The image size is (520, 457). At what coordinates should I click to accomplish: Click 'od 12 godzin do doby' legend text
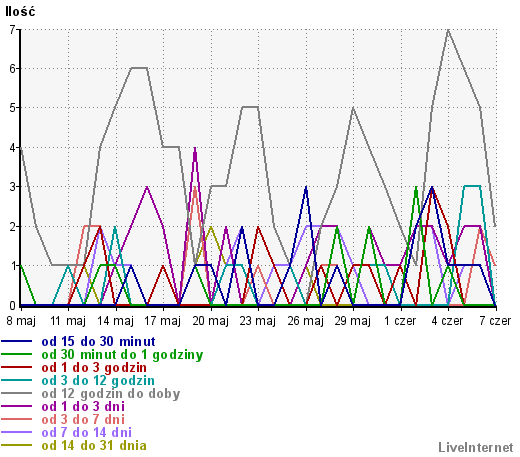111,394
